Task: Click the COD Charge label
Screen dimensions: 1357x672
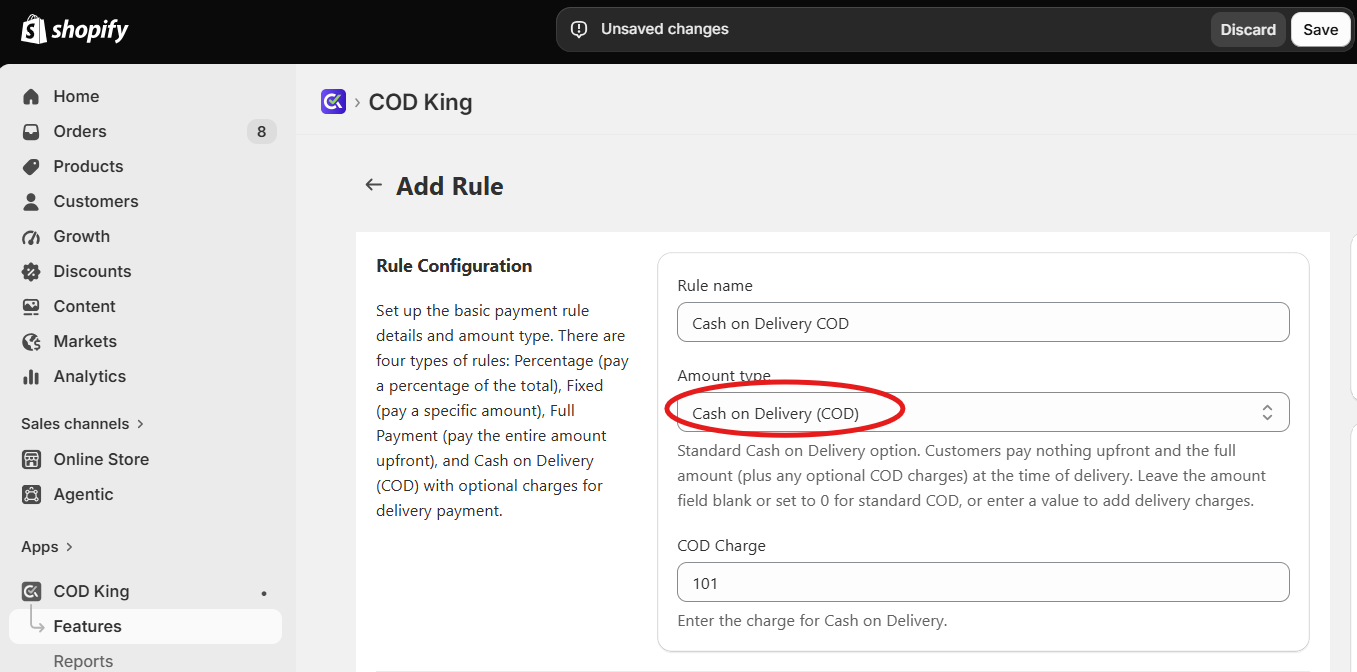Action: (721, 546)
